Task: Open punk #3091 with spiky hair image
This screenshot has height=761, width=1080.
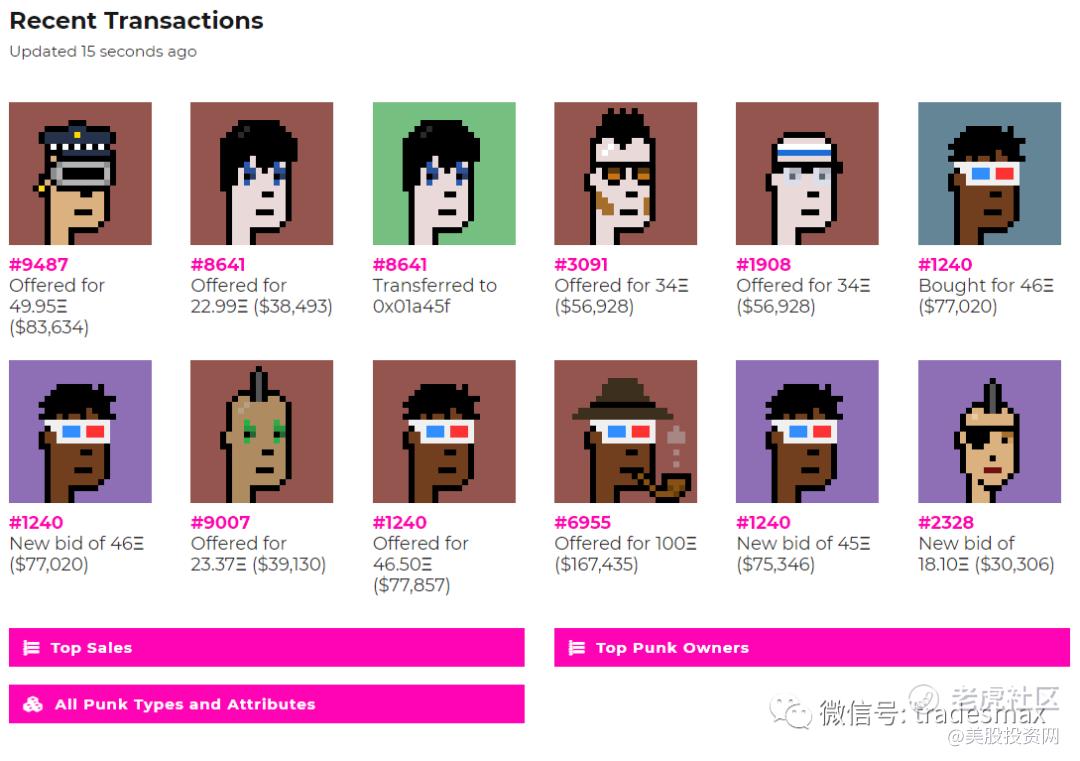Action: click(625, 174)
